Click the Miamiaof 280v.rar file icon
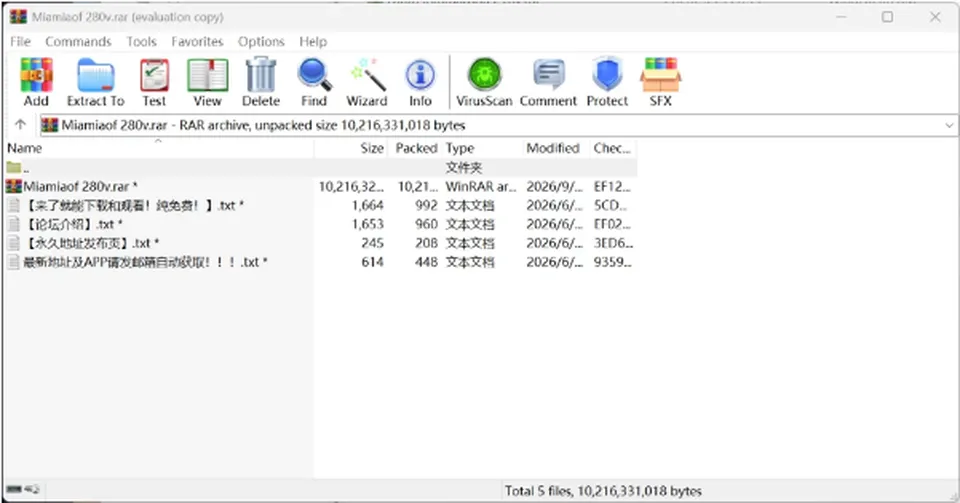 pyautogui.click(x=13, y=186)
